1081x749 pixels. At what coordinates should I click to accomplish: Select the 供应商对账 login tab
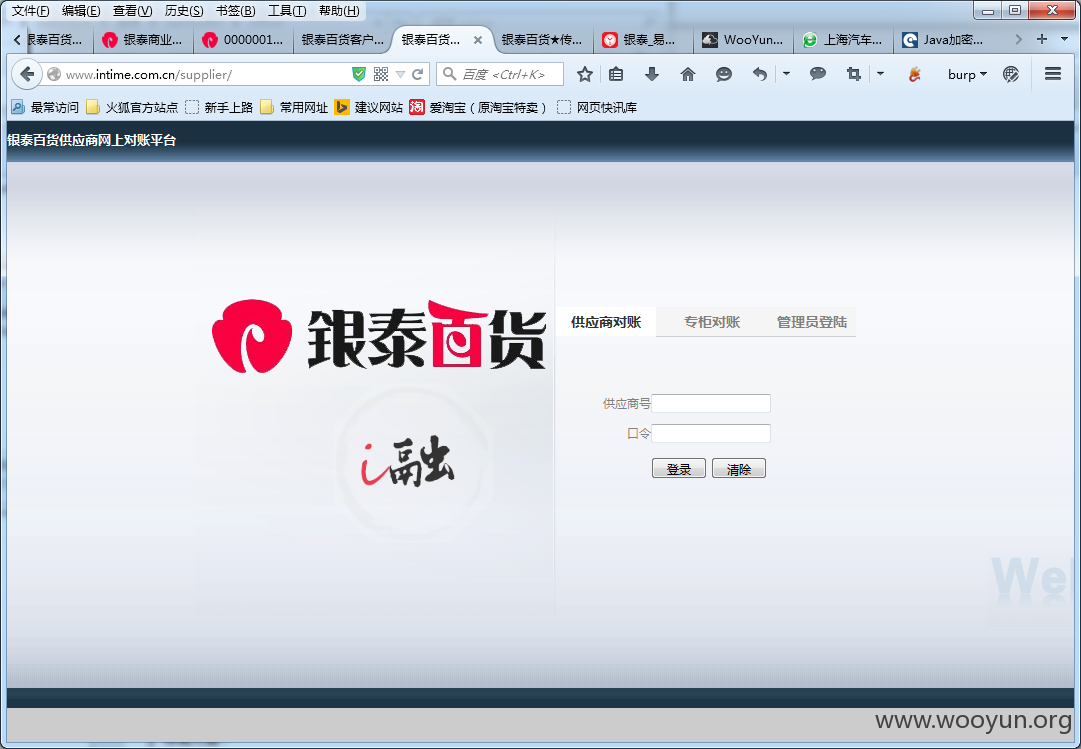pyautogui.click(x=606, y=322)
